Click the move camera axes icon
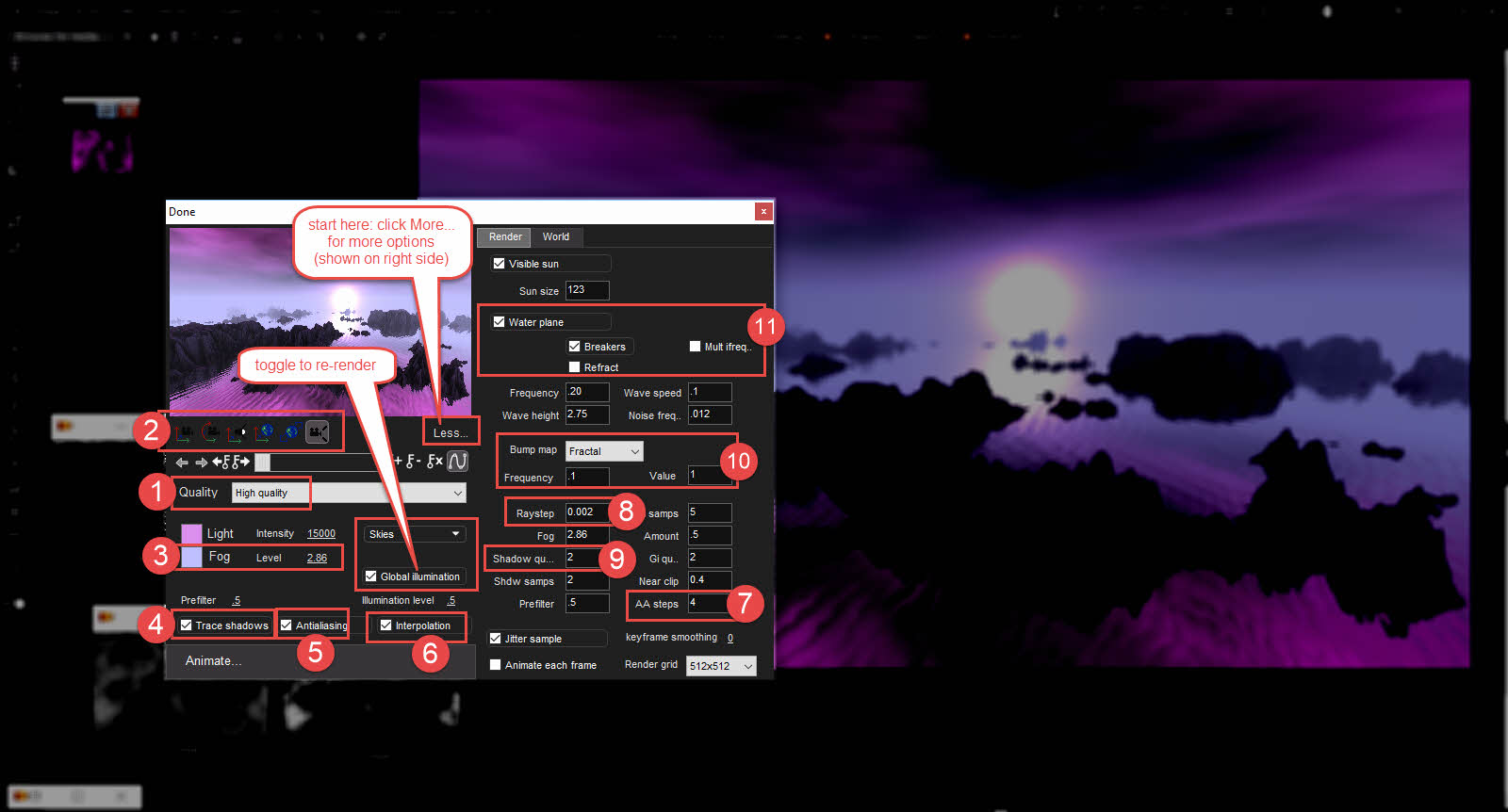This screenshot has height=812, width=1508. pyautogui.click(x=185, y=432)
